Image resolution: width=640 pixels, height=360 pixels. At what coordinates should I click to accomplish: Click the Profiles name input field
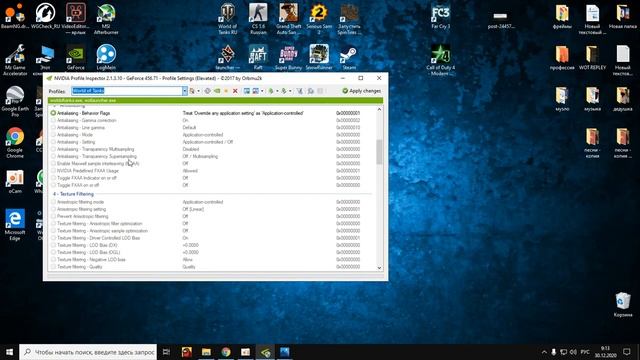(x=127, y=91)
